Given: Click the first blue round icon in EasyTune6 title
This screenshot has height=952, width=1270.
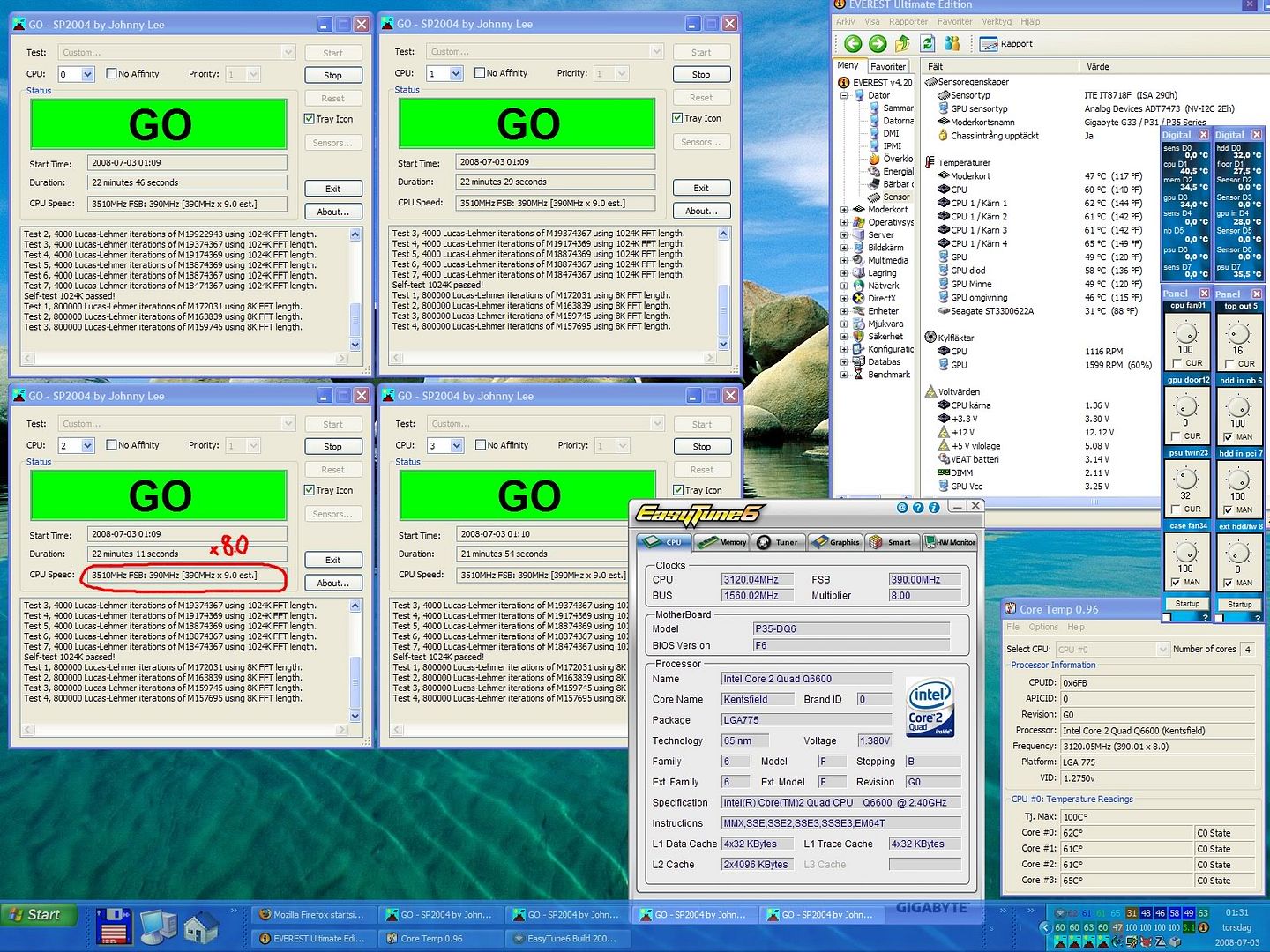Looking at the screenshot, I should click(902, 508).
